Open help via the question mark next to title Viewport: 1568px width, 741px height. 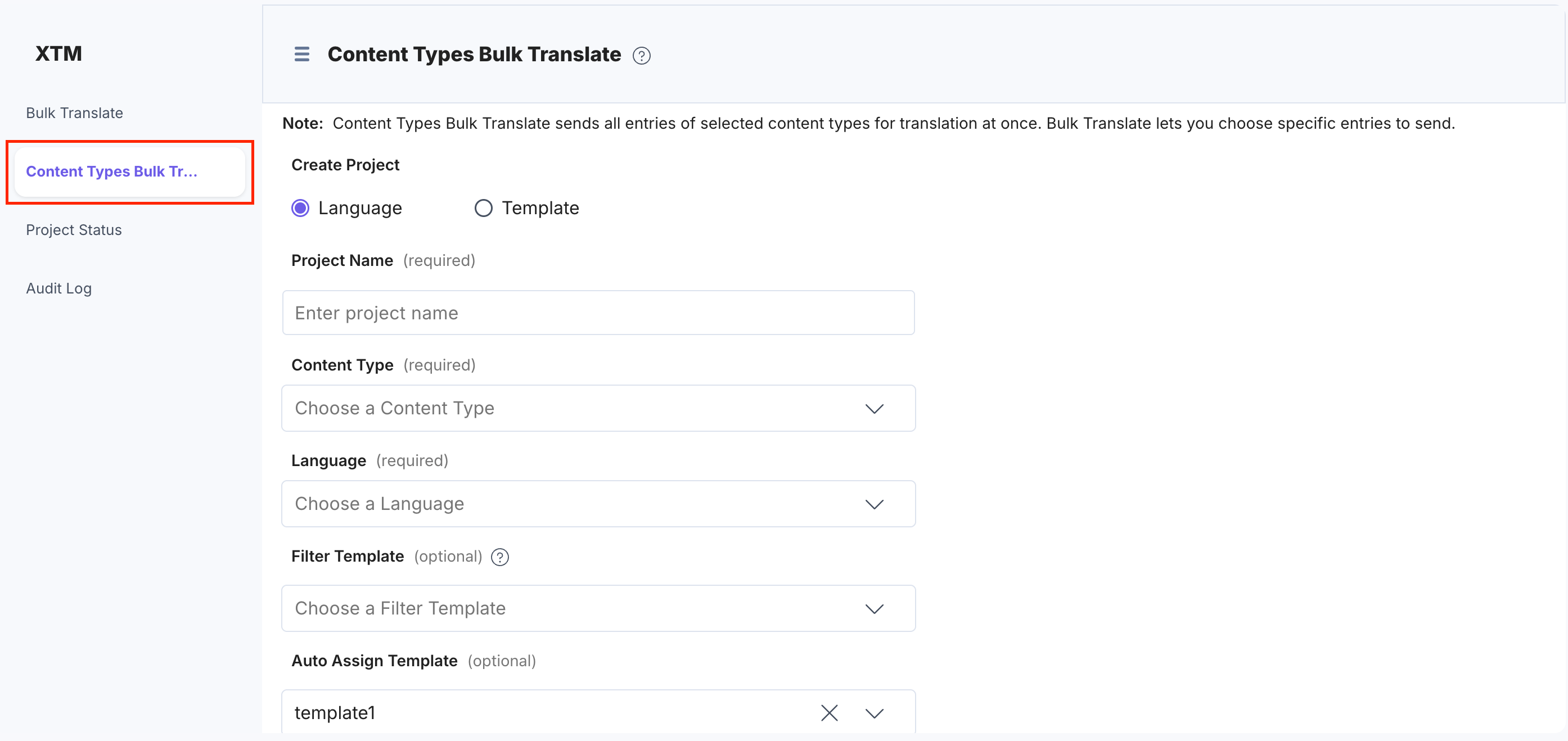coord(642,55)
